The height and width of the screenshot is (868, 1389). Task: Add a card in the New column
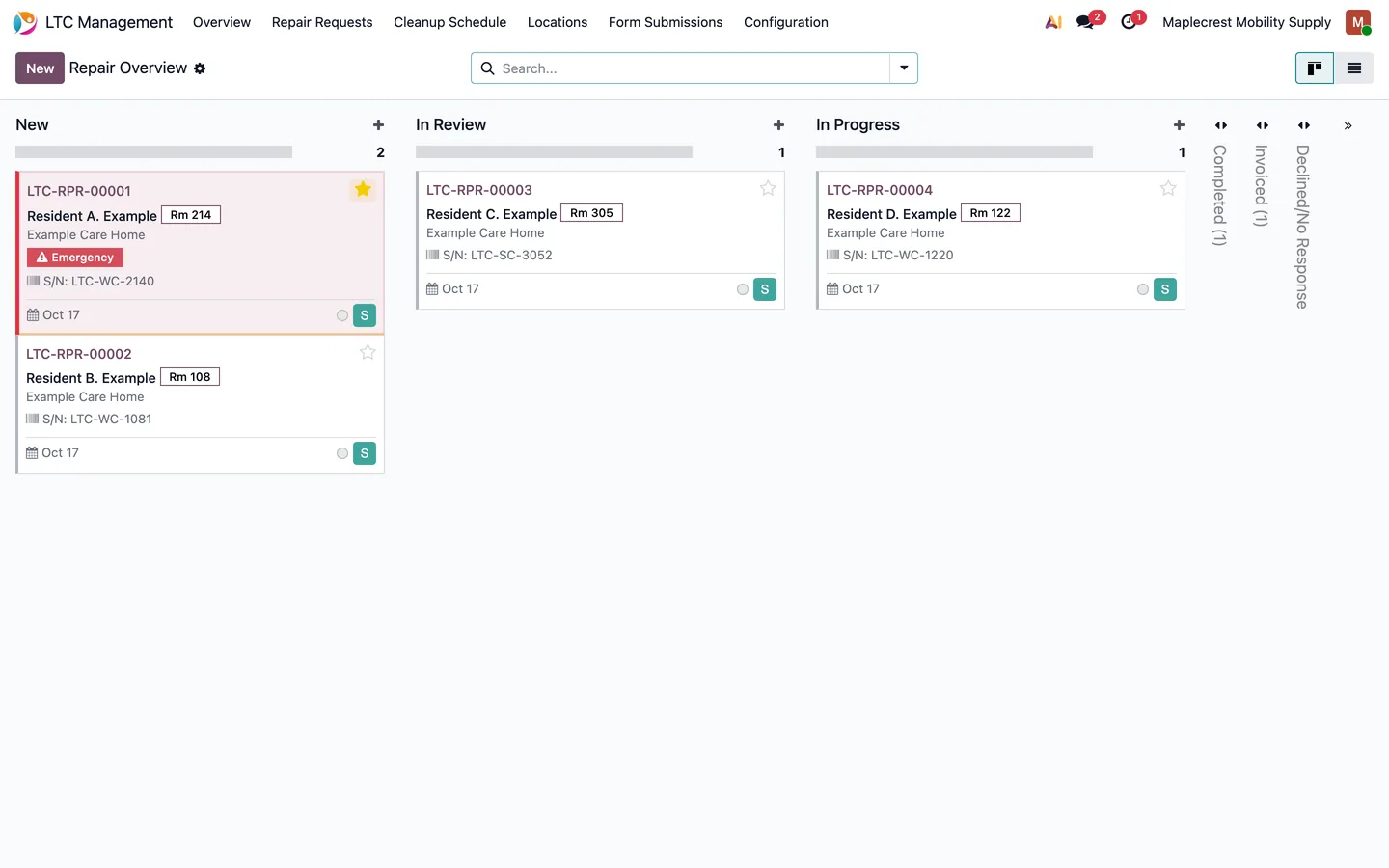[x=378, y=125]
